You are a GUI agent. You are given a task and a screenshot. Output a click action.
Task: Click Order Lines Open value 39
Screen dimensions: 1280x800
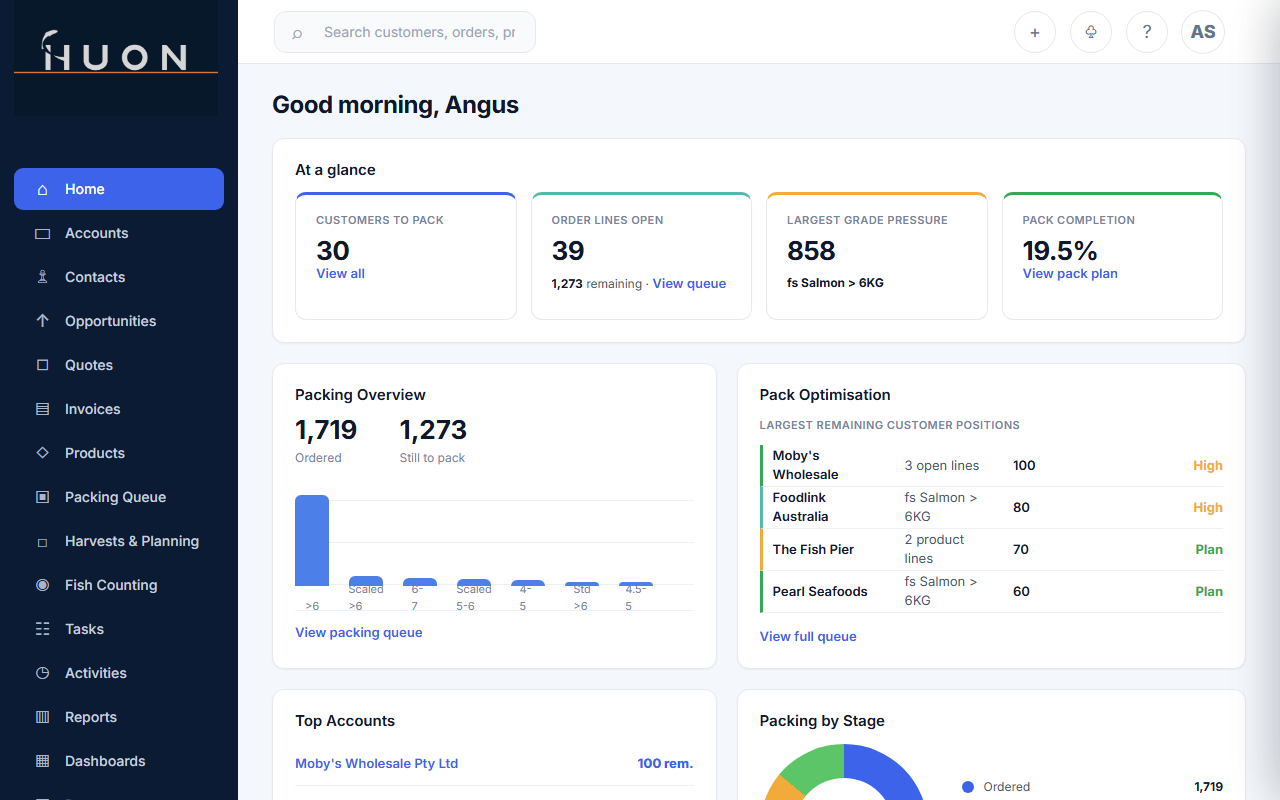click(568, 251)
